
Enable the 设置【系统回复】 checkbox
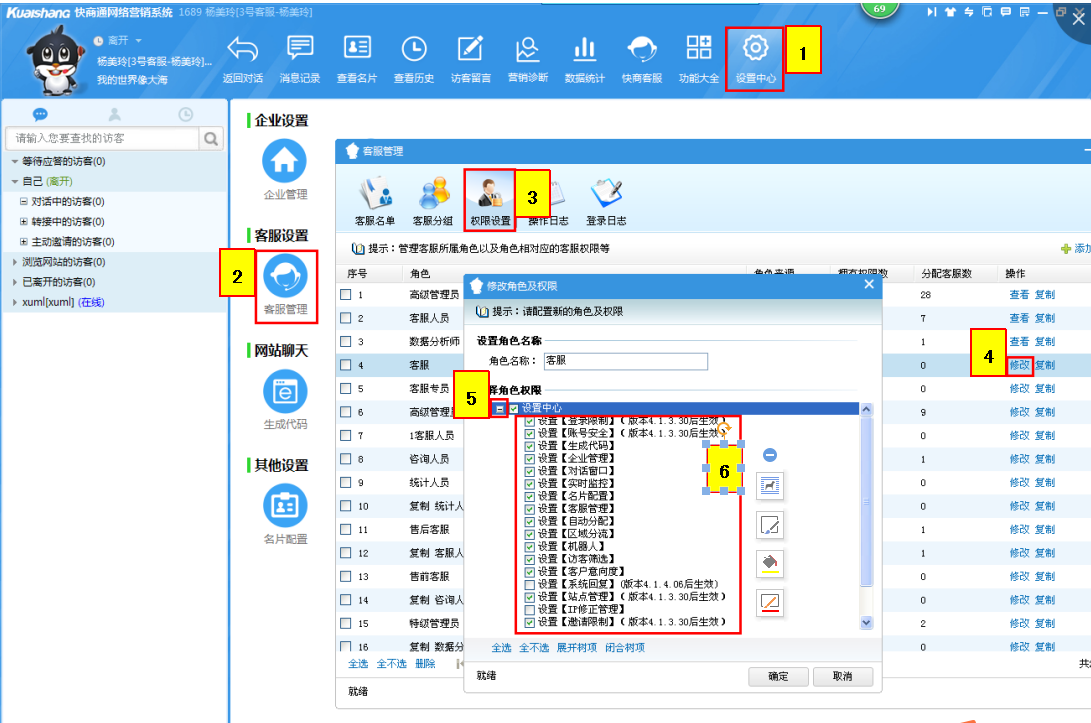(530, 584)
